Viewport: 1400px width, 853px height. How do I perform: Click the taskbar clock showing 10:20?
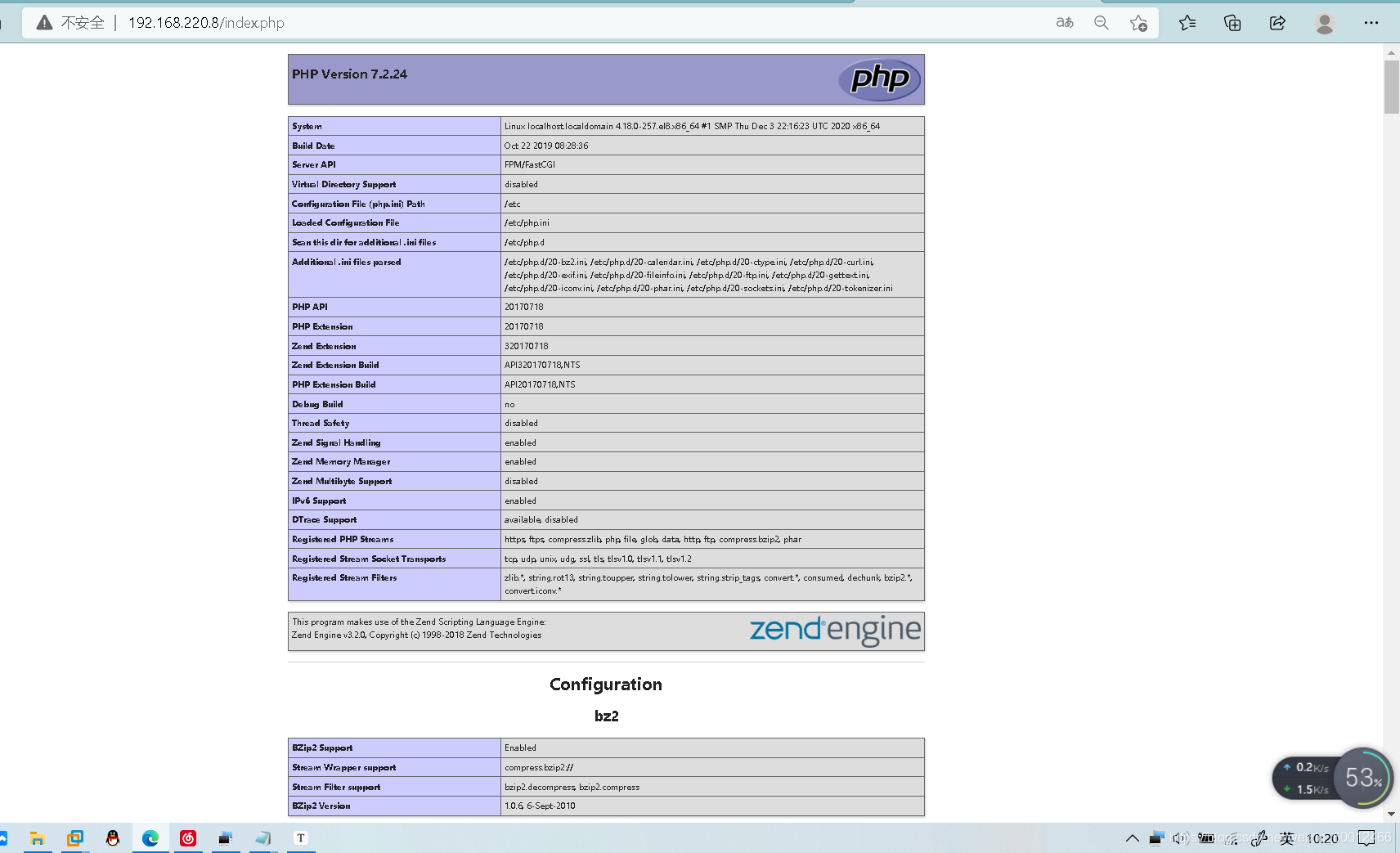[1322, 838]
